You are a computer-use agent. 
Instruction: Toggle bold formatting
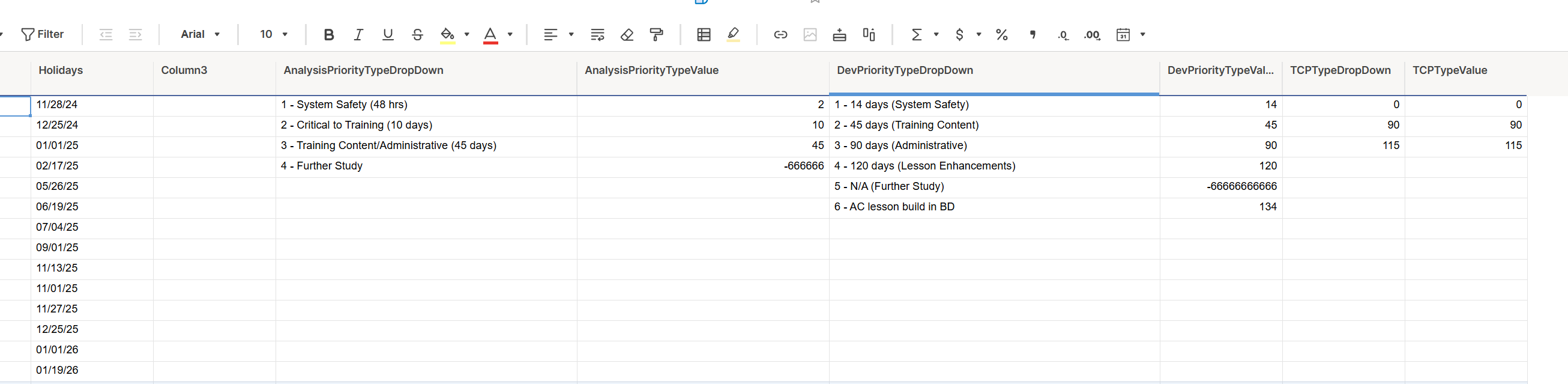pyautogui.click(x=329, y=35)
